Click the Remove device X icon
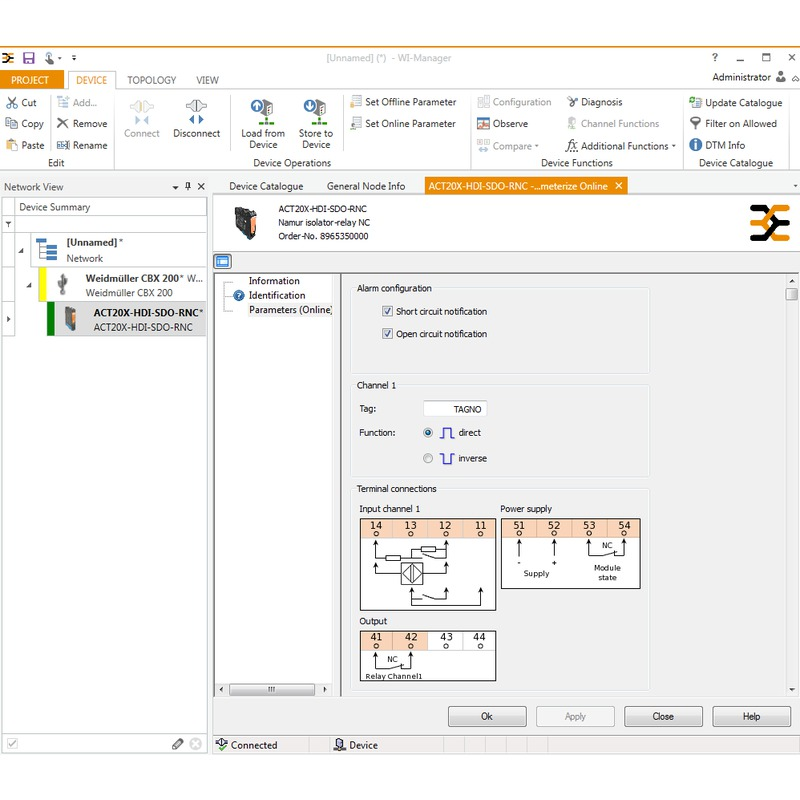 (x=62, y=123)
